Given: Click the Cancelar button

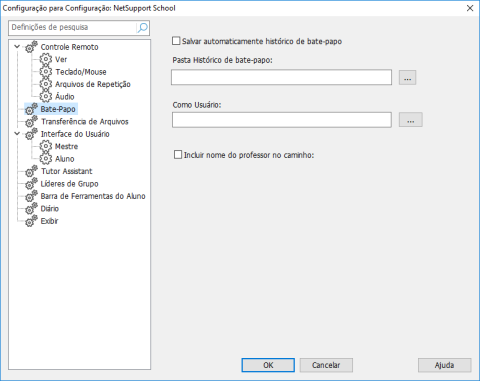Looking at the screenshot, I should point(326,365).
